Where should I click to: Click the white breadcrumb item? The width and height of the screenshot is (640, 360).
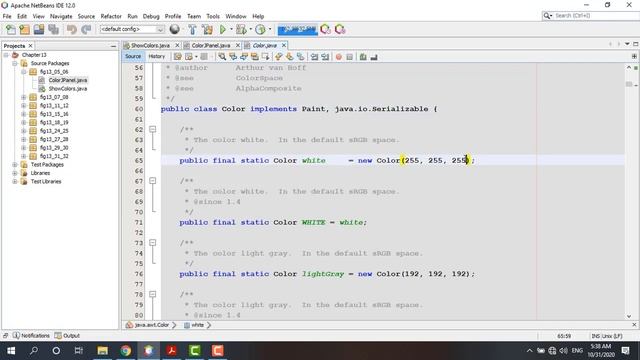[198, 325]
